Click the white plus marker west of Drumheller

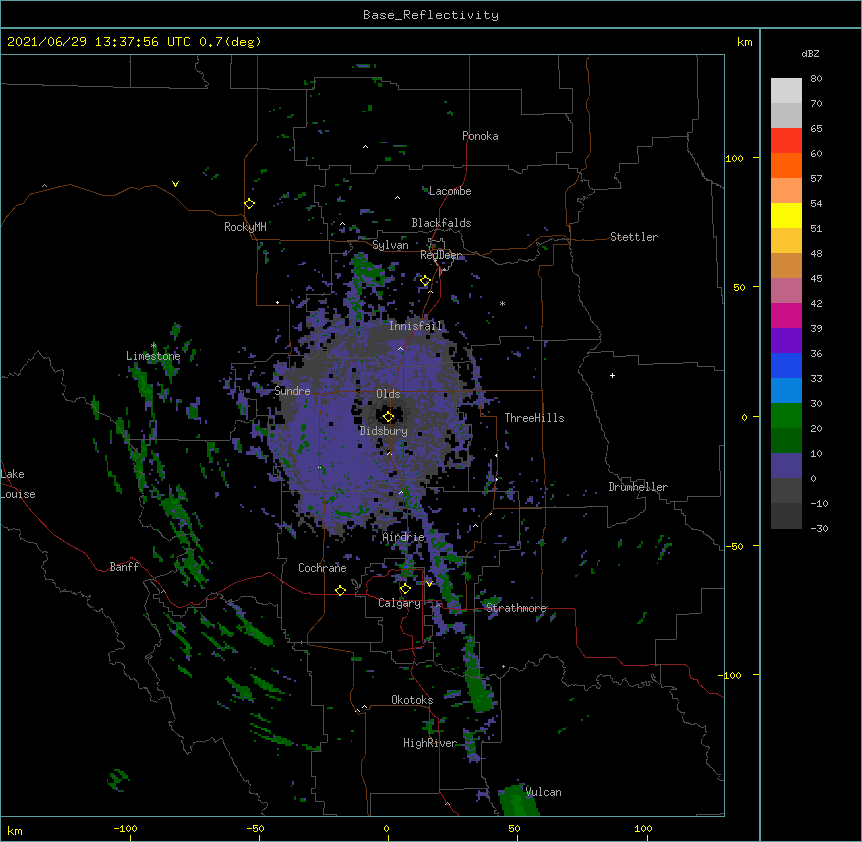[x=612, y=375]
